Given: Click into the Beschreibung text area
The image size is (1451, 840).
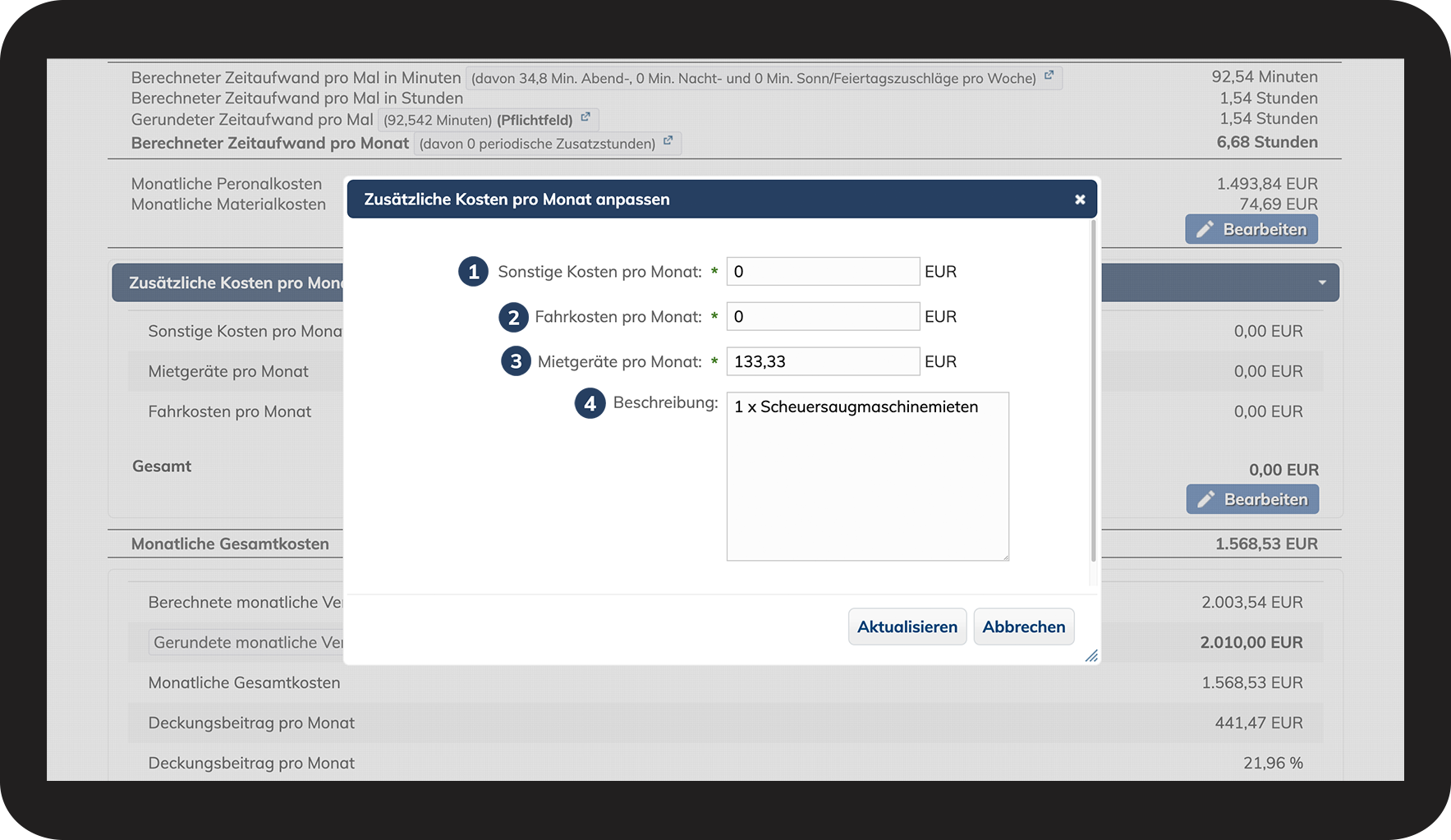Looking at the screenshot, I should [868, 476].
